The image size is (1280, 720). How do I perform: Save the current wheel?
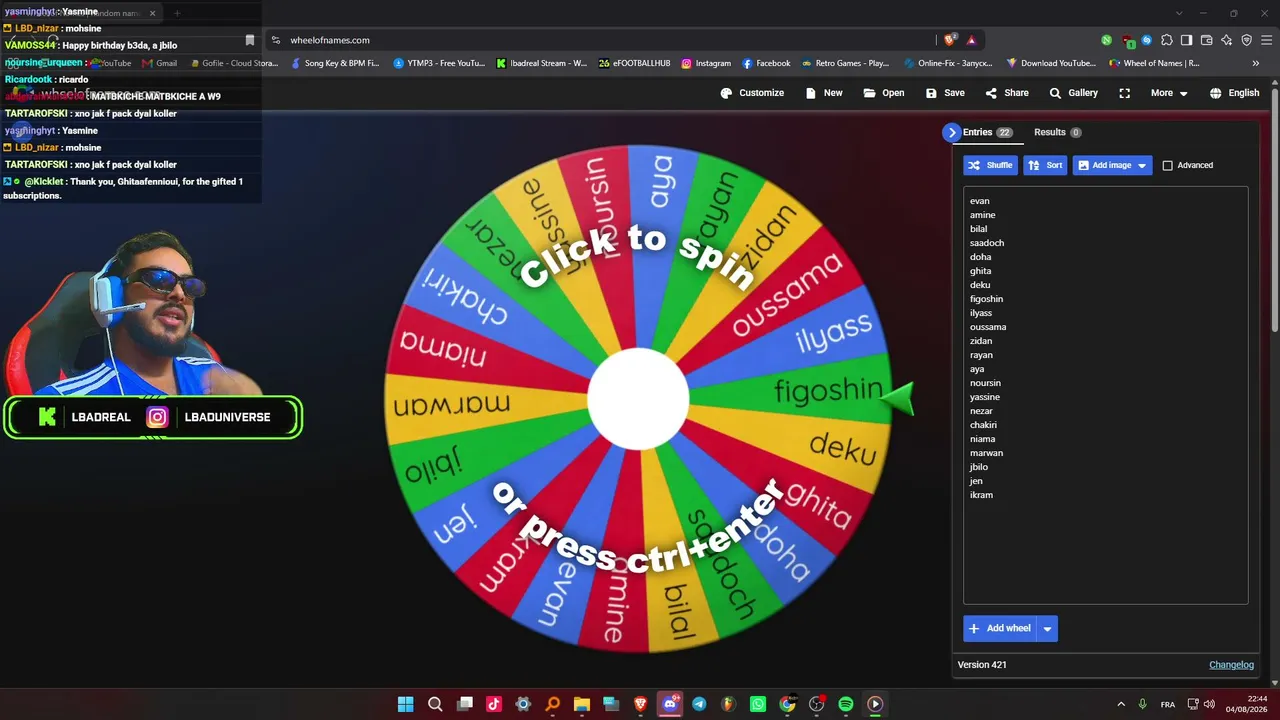(x=945, y=93)
